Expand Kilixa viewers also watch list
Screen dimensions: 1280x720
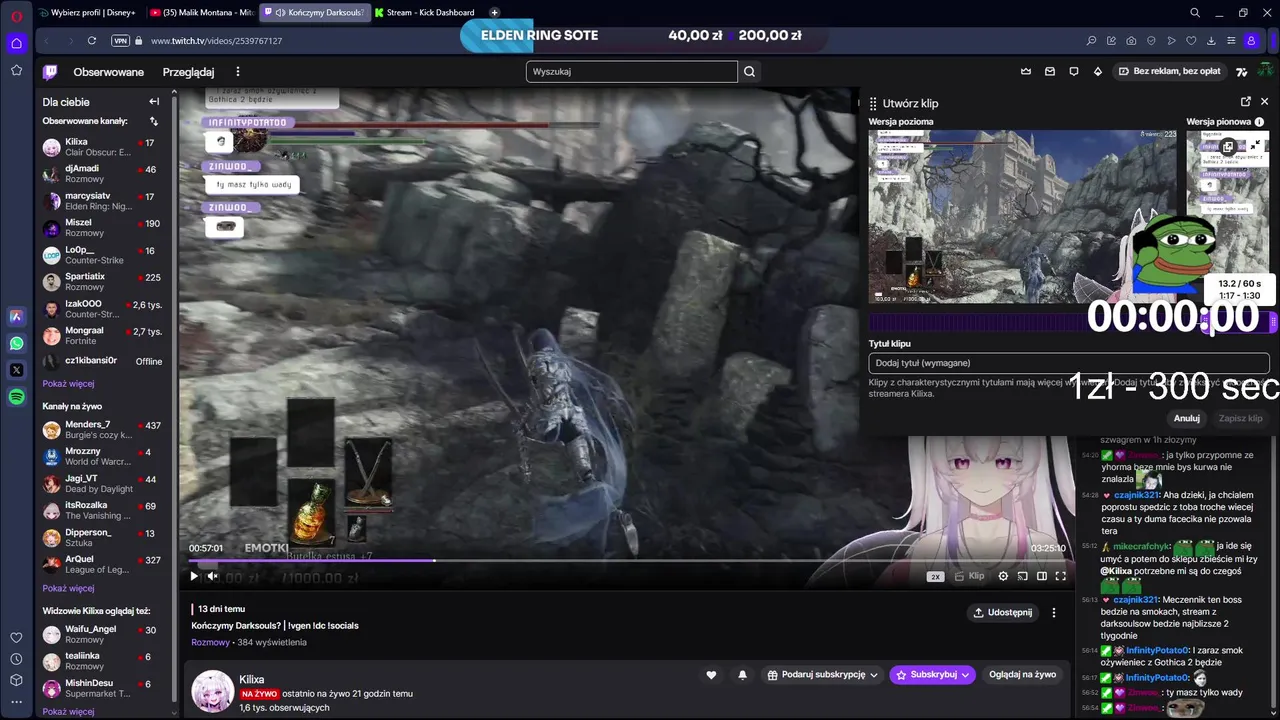click(x=68, y=712)
